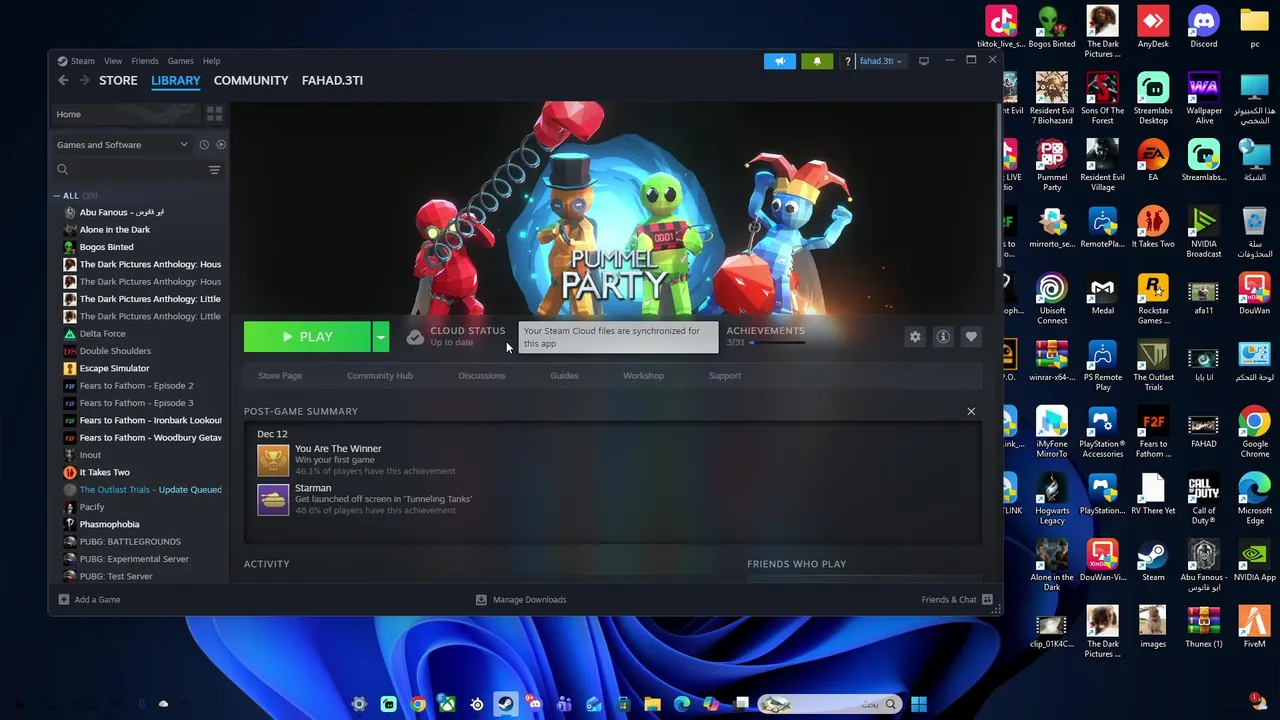Switch to the COMMUNITY tab

click(x=251, y=80)
